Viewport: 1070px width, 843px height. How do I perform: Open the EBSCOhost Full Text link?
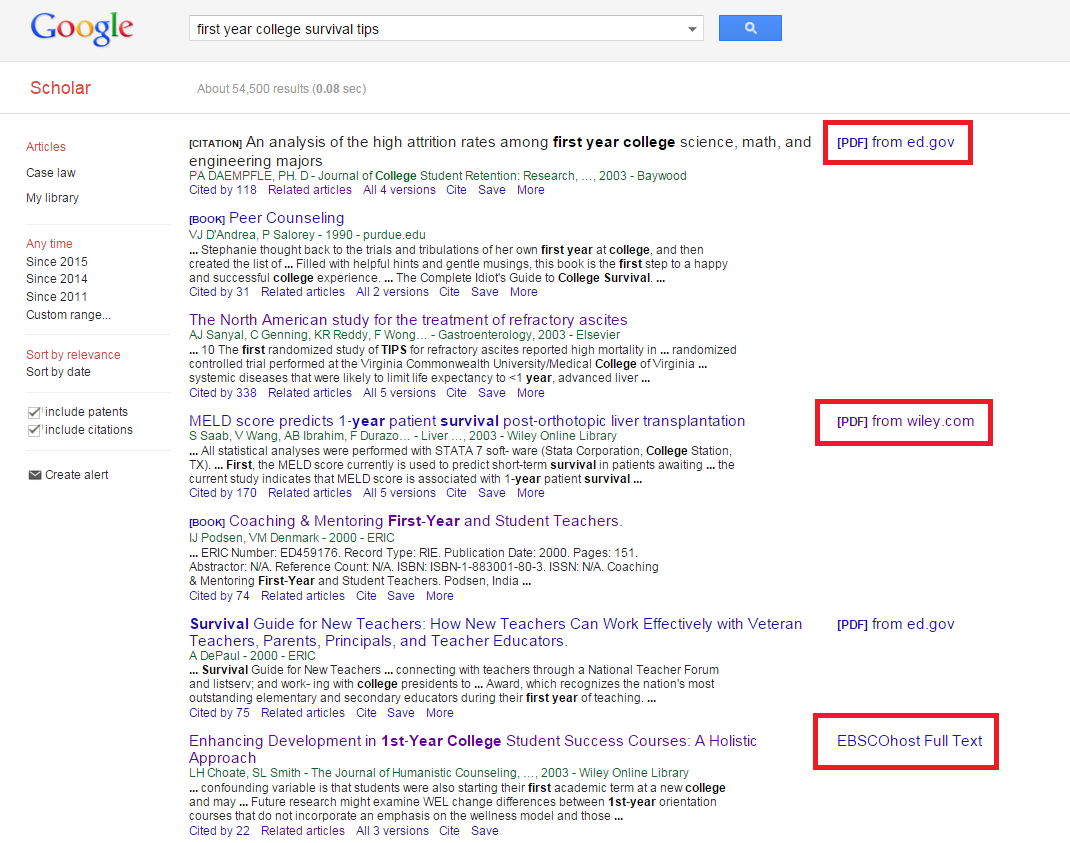tap(910, 741)
